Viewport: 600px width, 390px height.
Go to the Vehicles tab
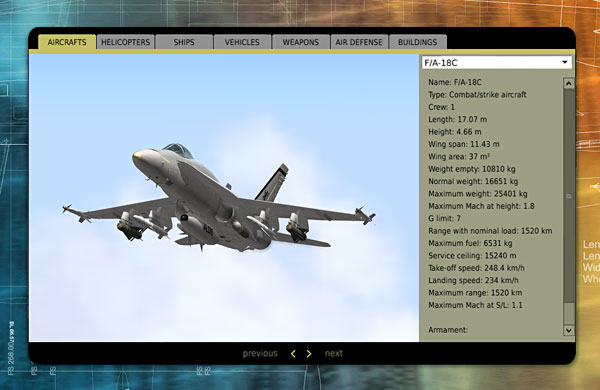tap(242, 42)
